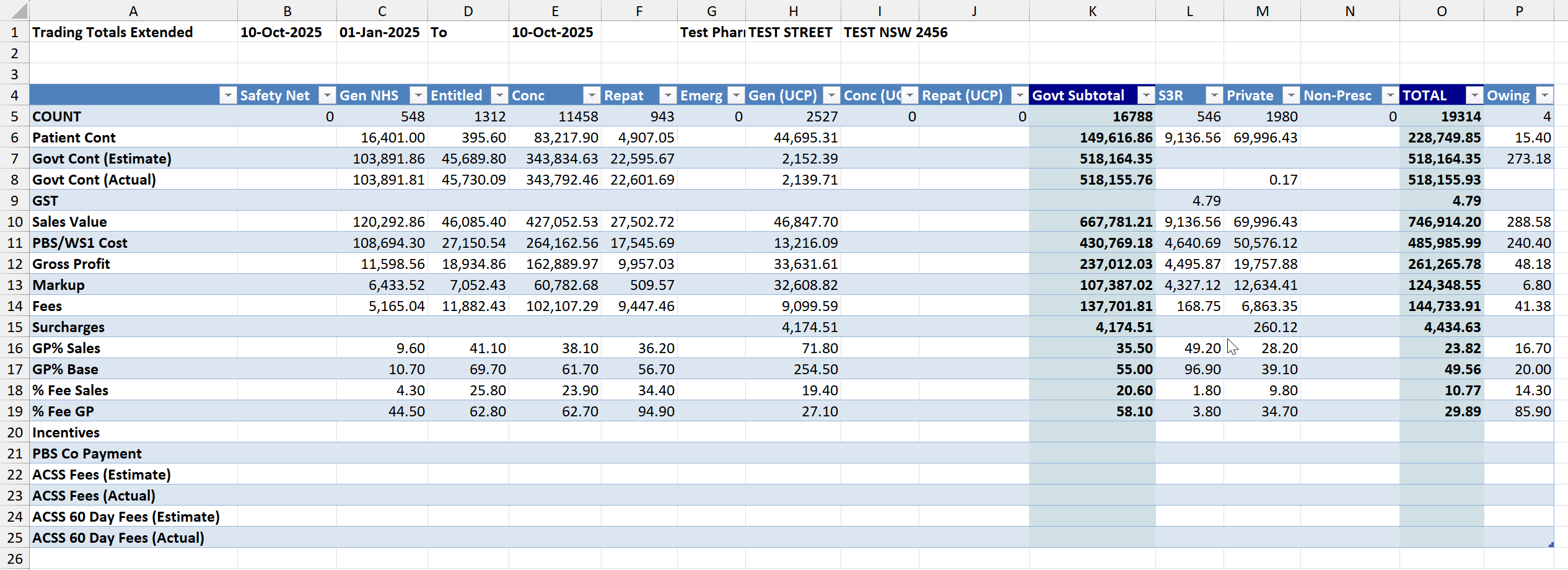Select the Gross Profit row label cell
This screenshot has width=1568, height=570.
click(x=133, y=264)
